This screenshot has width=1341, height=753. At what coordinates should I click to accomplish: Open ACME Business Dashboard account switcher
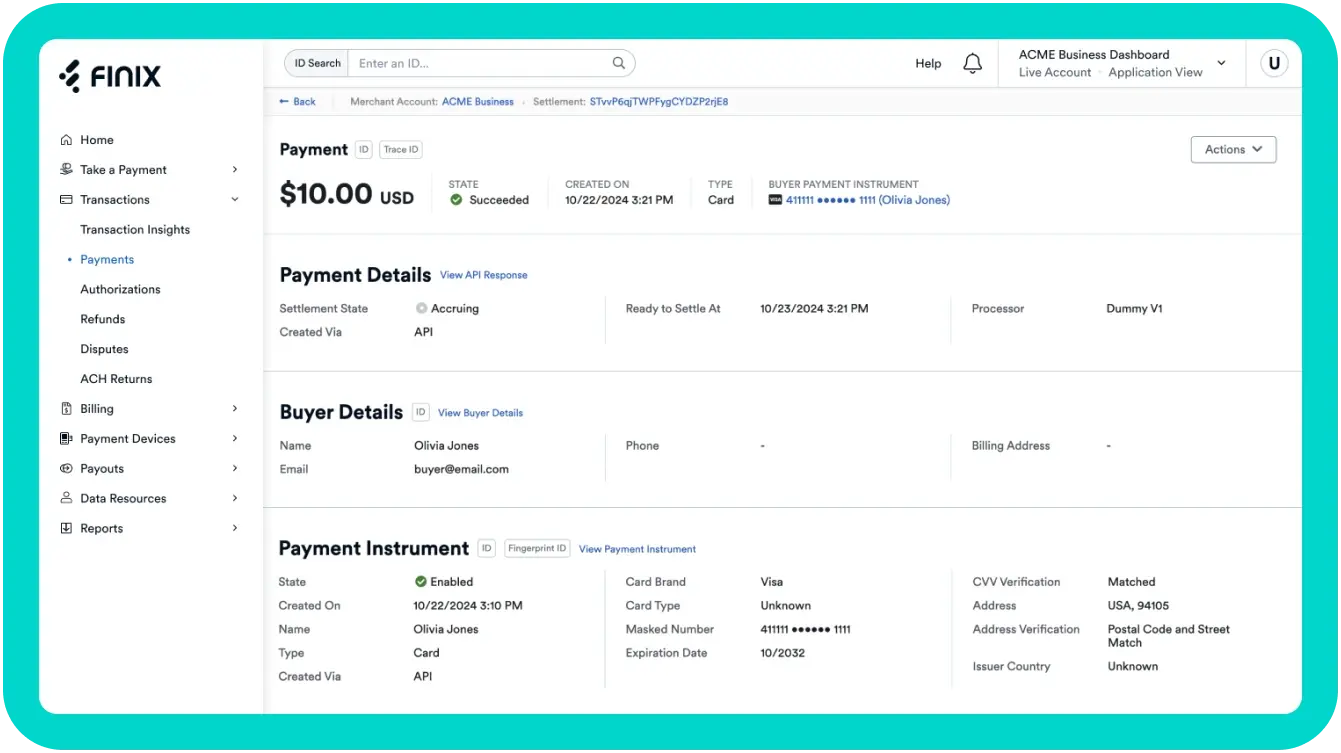[x=1121, y=63]
